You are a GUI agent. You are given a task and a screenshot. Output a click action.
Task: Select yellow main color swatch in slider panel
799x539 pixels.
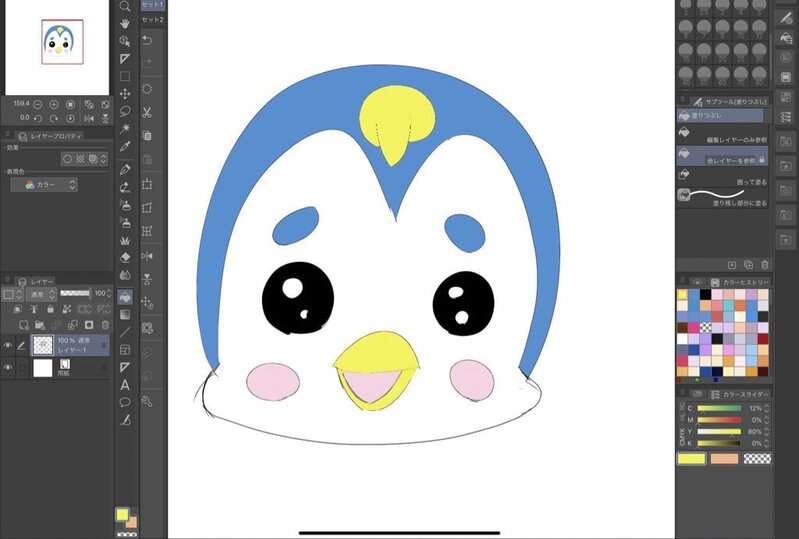pyautogui.click(x=691, y=459)
